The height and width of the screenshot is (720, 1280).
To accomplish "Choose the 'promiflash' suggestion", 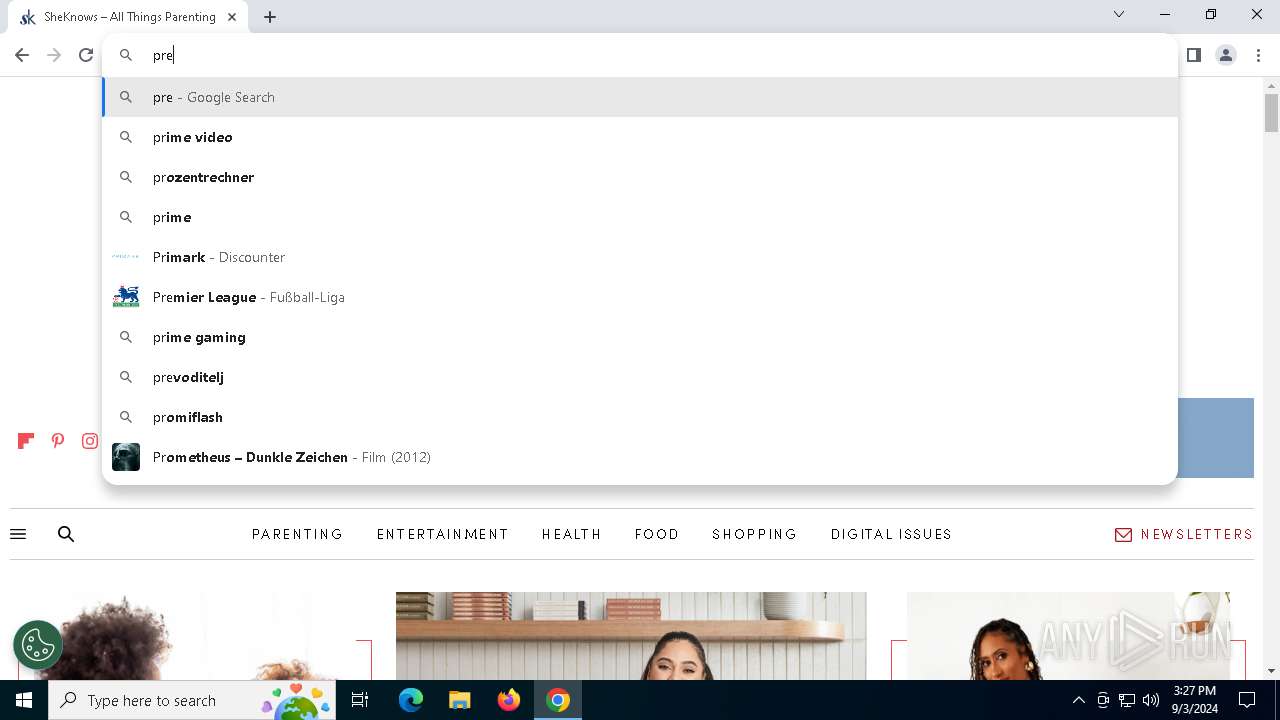I will pos(640,417).
